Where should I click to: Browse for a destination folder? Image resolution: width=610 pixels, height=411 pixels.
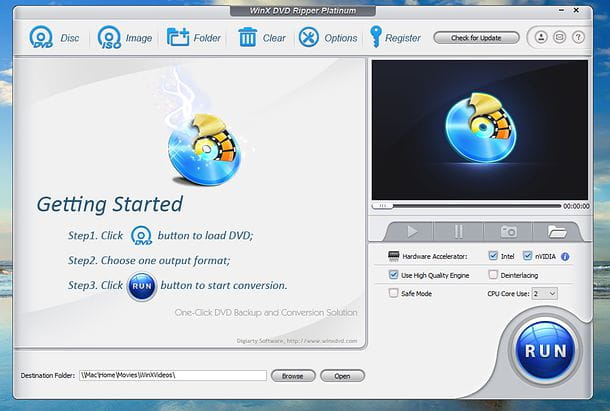click(293, 376)
